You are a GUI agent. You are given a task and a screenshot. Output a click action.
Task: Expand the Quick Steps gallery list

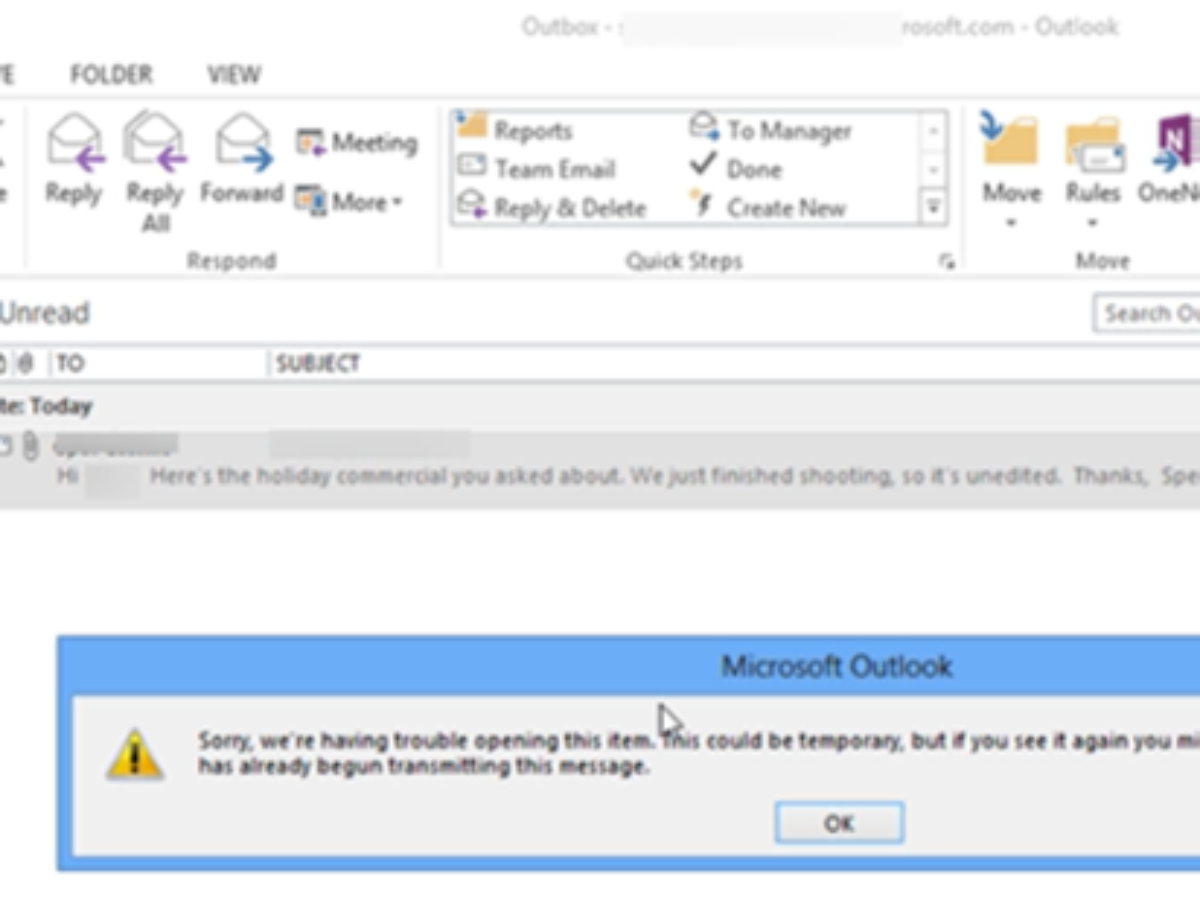[x=932, y=207]
